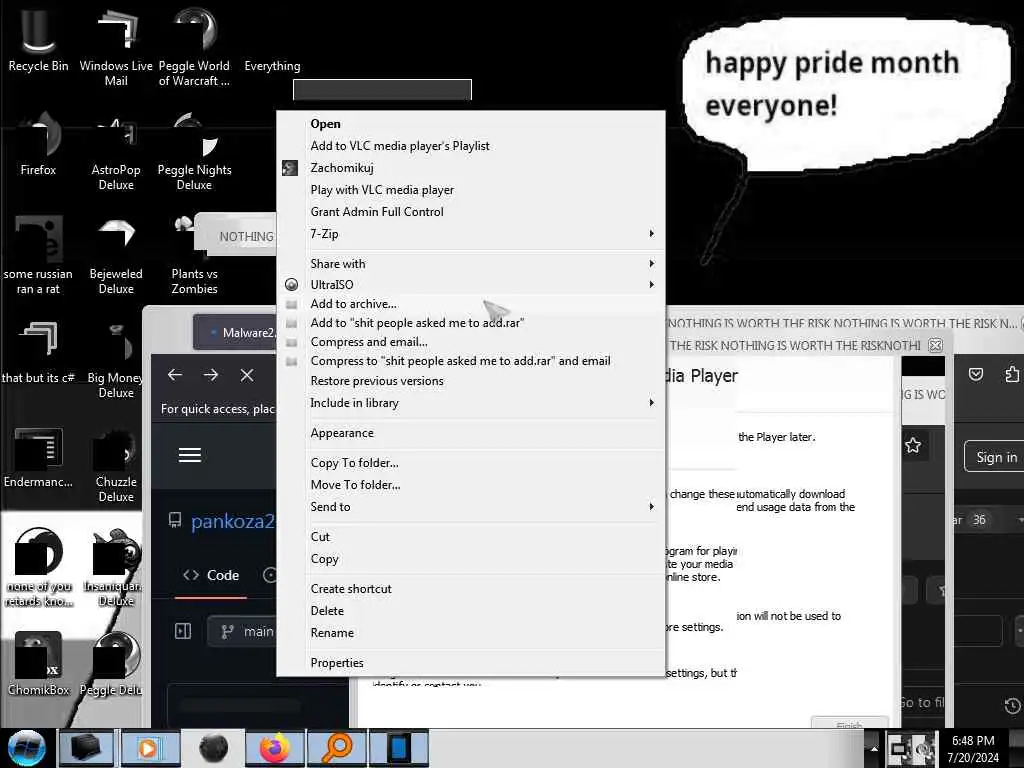This screenshot has height=768, width=1024.
Task: Open Bejeweled Deluxe desktop icon
Action: [116, 255]
